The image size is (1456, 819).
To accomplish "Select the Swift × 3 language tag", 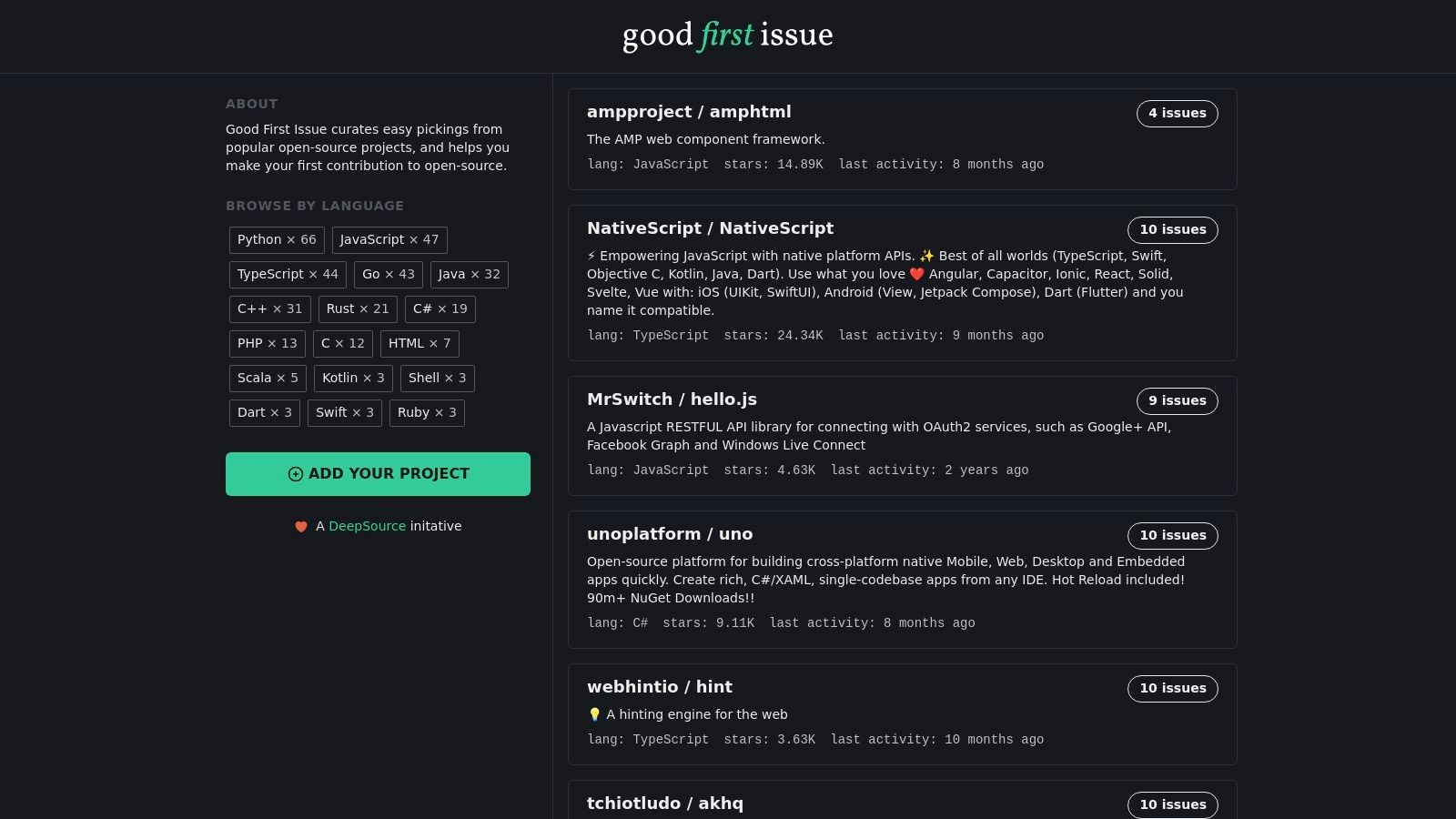I will click(345, 413).
